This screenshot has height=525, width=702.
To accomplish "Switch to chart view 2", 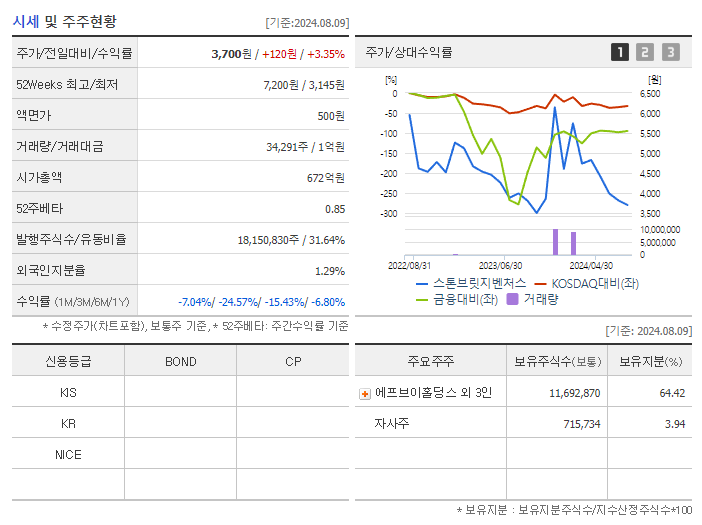I will click(x=645, y=52).
